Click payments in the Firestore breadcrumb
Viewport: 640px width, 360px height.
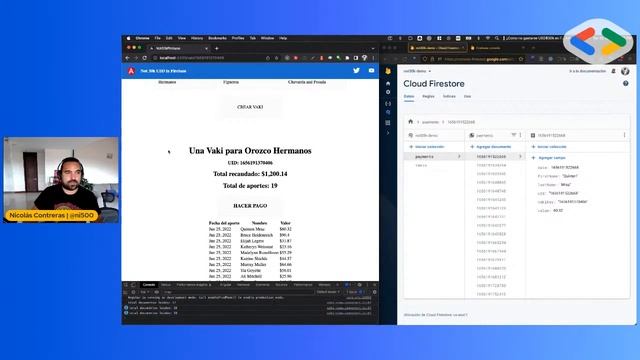[x=430, y=122]
